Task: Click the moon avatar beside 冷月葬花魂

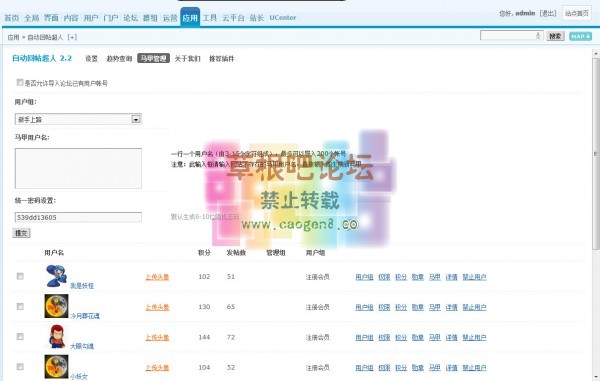Action: [x=56, y=306]
